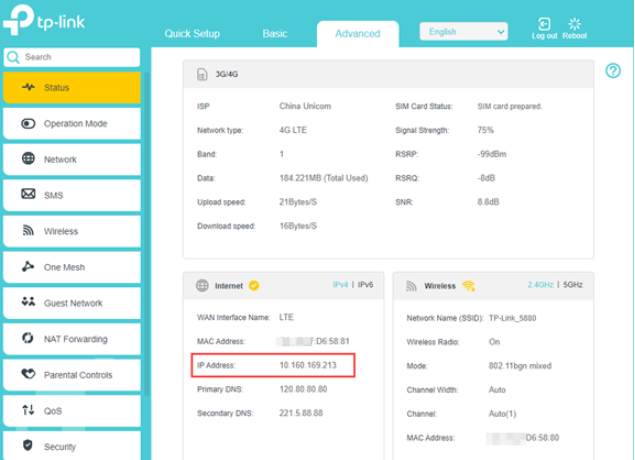Click the Operation Mode toggle icon
Image resolution: width=635 pixels, height=460 pixels.
click(28, 124)
